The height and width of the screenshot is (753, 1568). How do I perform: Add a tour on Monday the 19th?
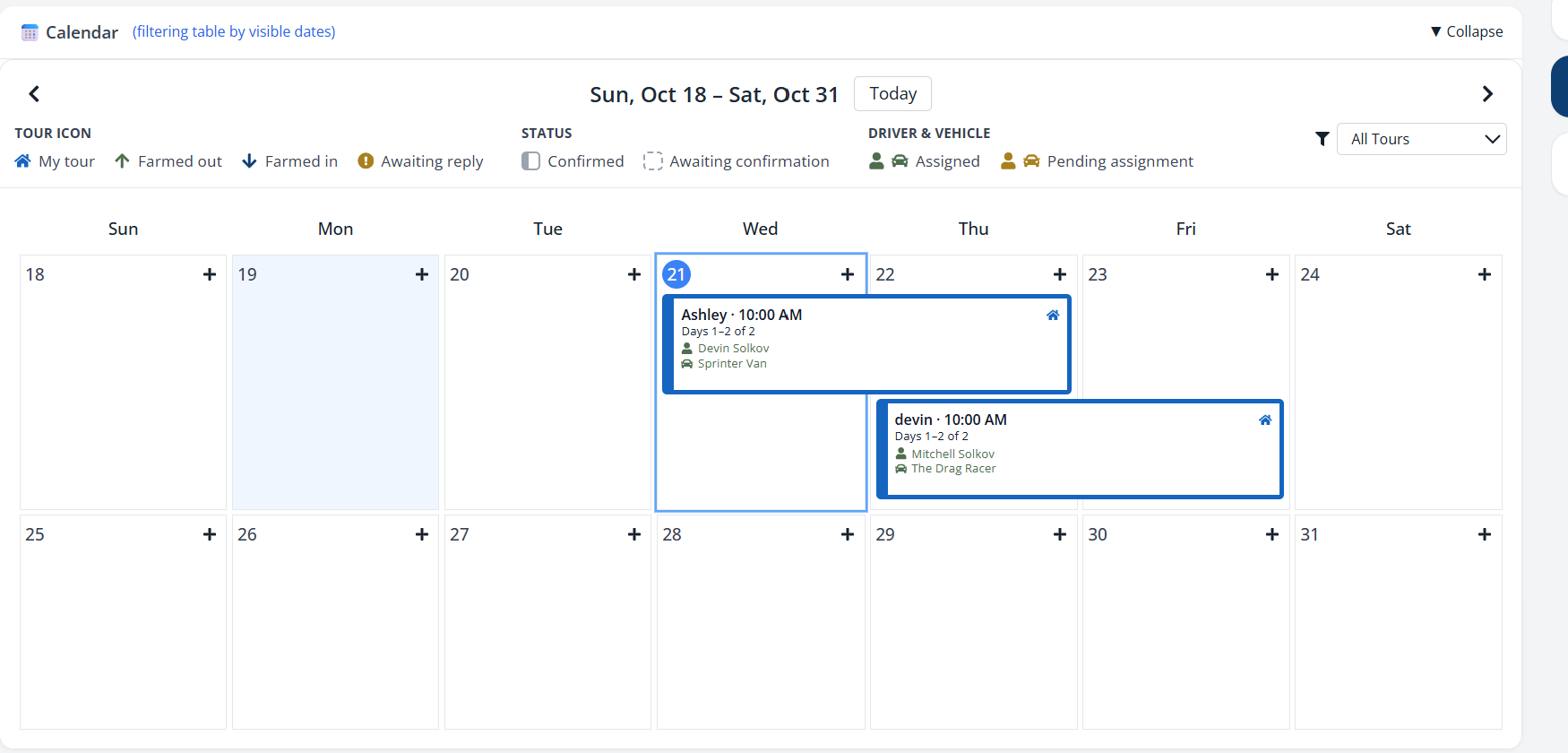[x=422, y=274]
